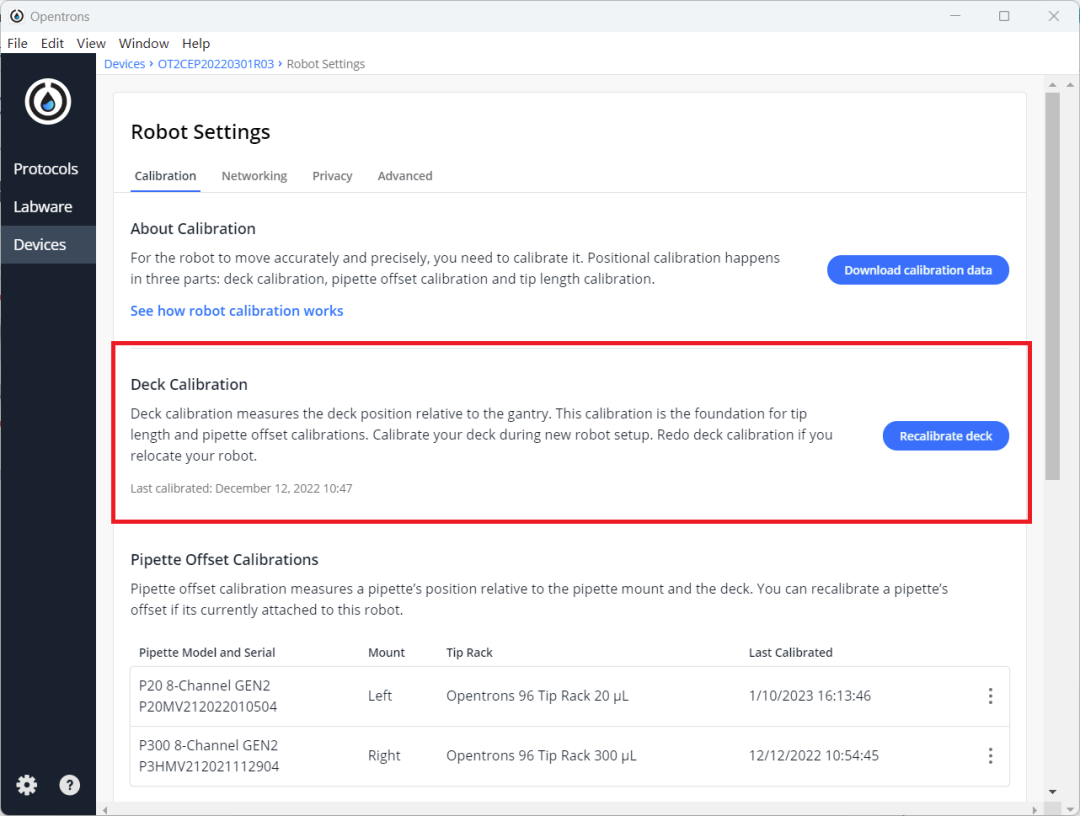This screenshot has width=1080, height=816.
Task: Open the OT2CEP20220301R03 breadcrumb link
Action: pos(216,64)
